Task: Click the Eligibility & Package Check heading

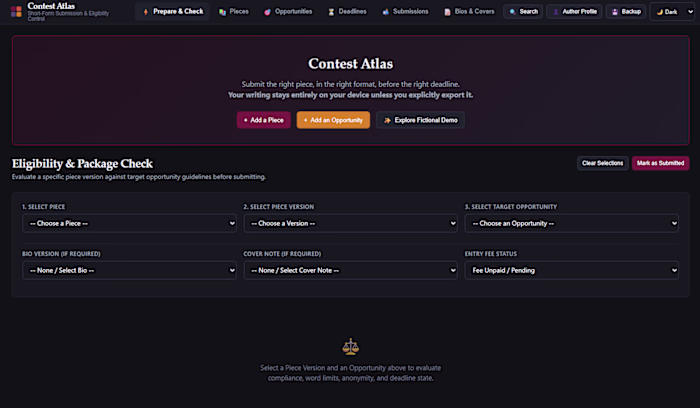Action: tap(83, 164)
